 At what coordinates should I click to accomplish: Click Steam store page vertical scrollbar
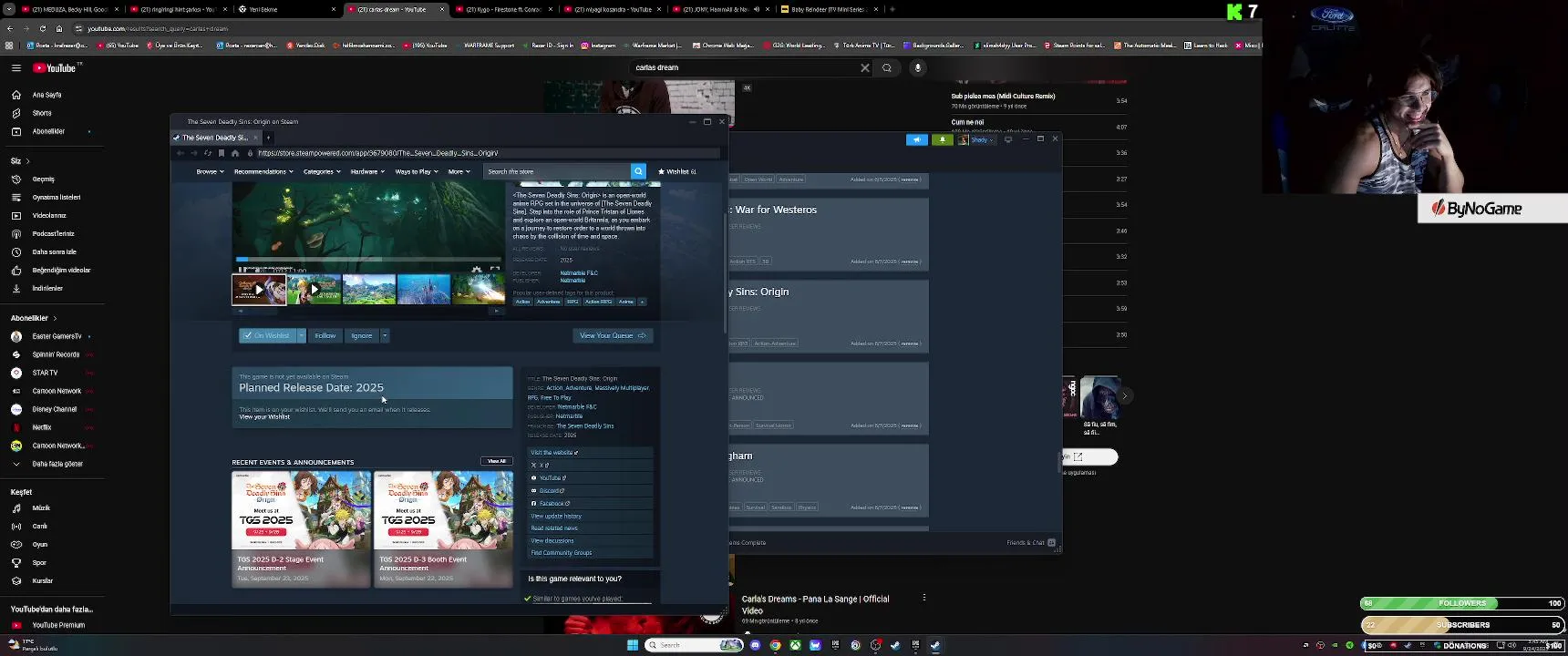[726, 273]
